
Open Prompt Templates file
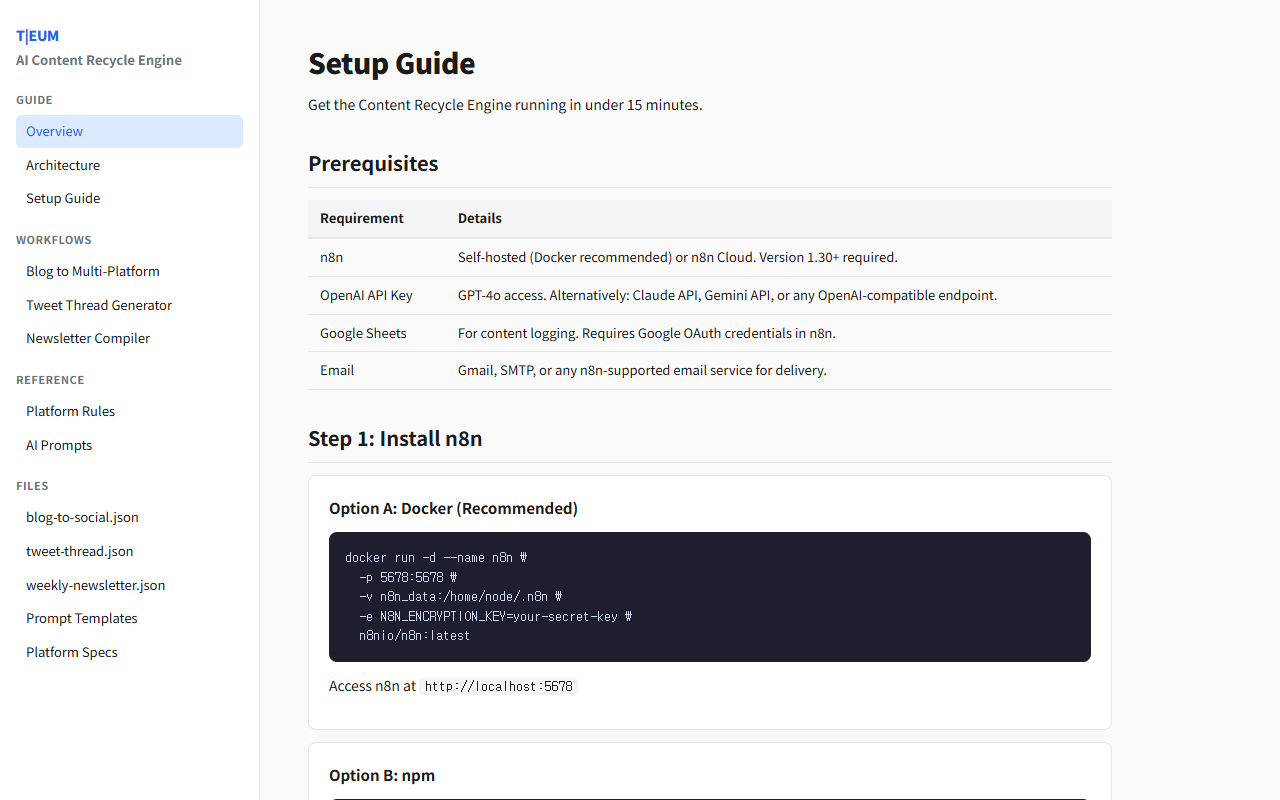[82, 618]
